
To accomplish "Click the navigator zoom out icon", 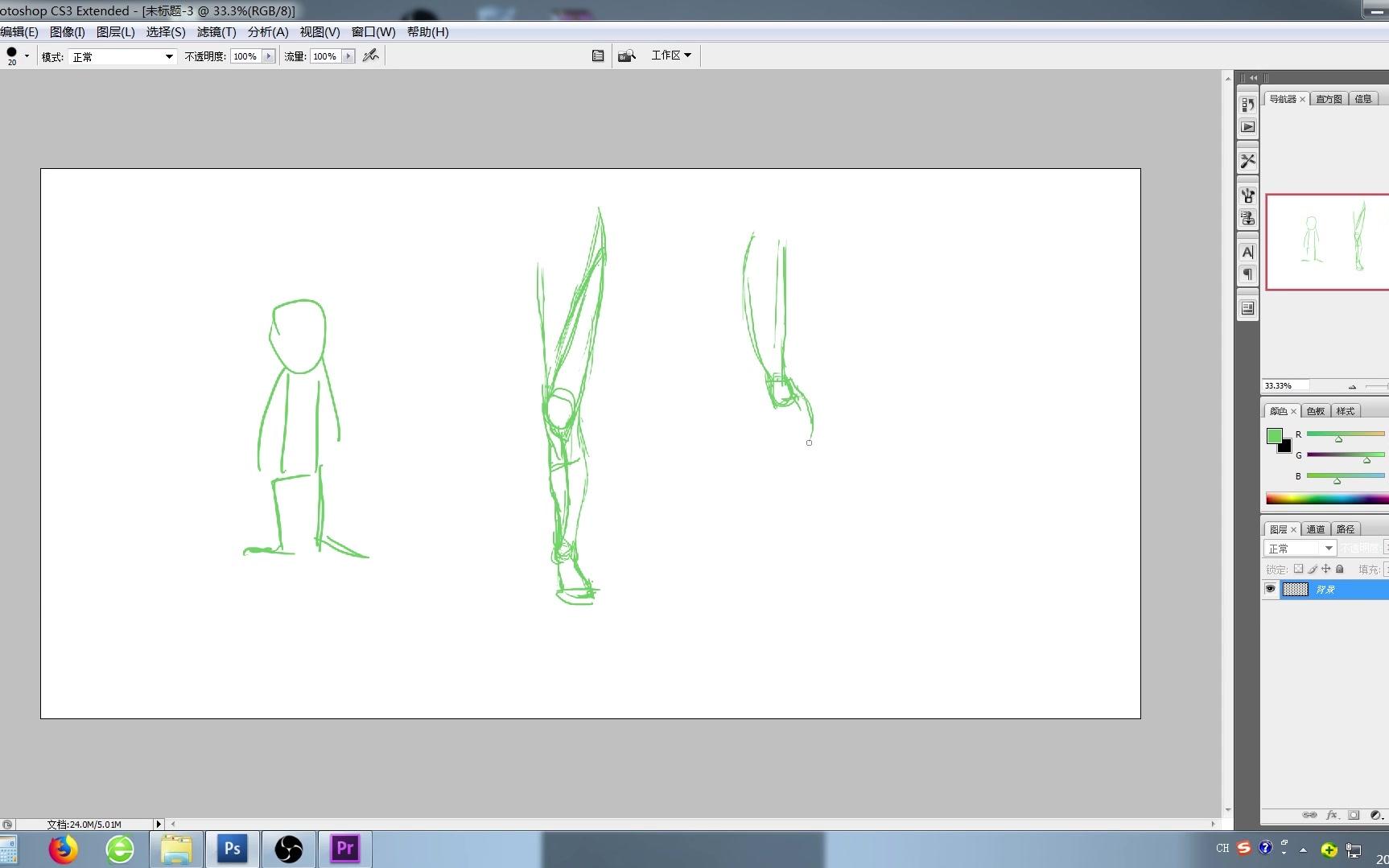I will pos(1352,387).
